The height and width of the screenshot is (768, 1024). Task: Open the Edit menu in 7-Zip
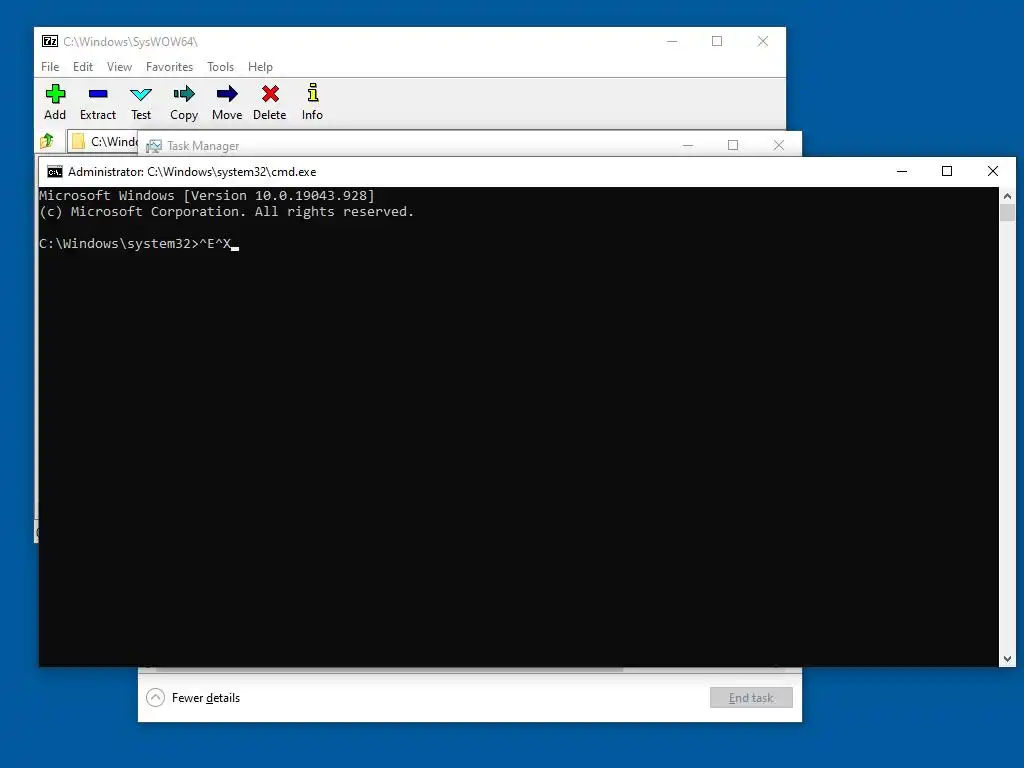(83, 67)
